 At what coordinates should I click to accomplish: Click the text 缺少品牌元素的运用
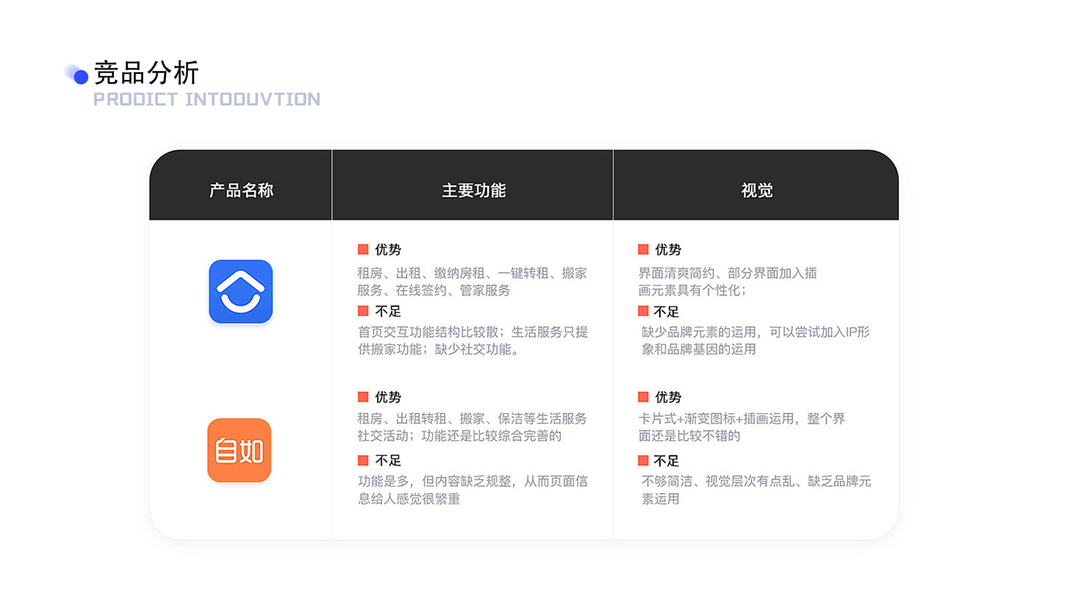pyautogui.click(x=699, y=332)
